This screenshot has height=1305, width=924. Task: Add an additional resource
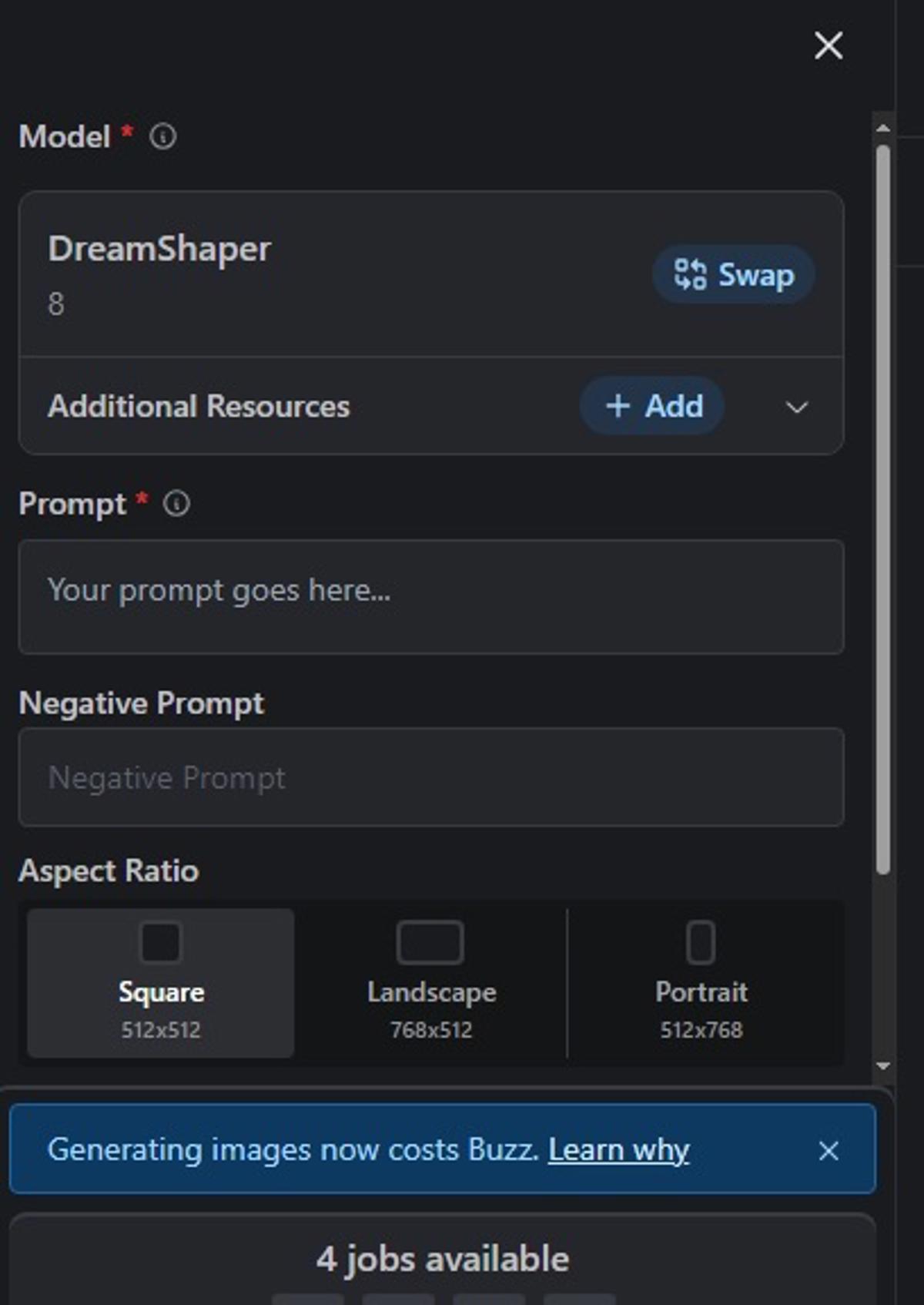point(652,405)
